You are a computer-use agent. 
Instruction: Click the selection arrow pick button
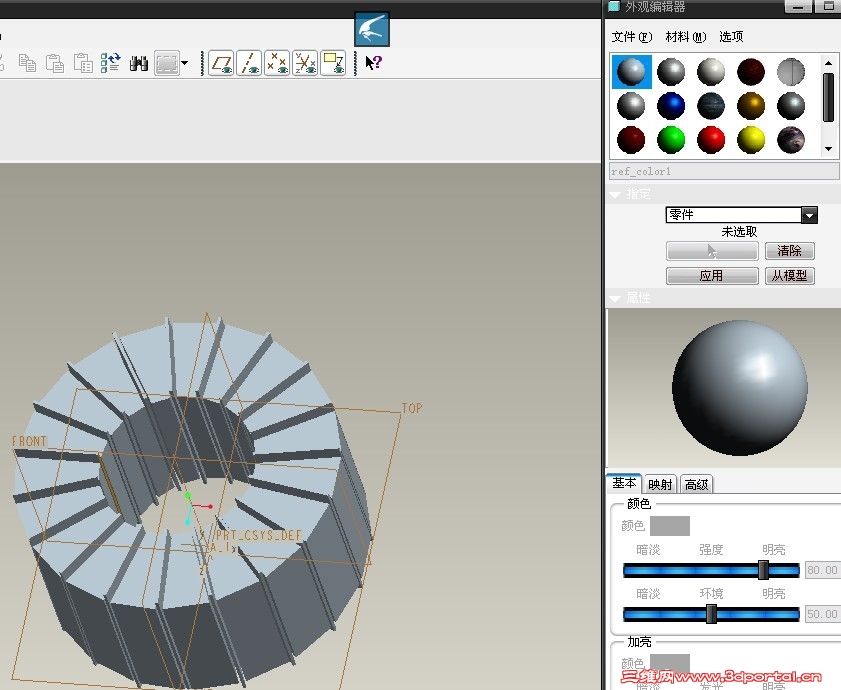712,251
